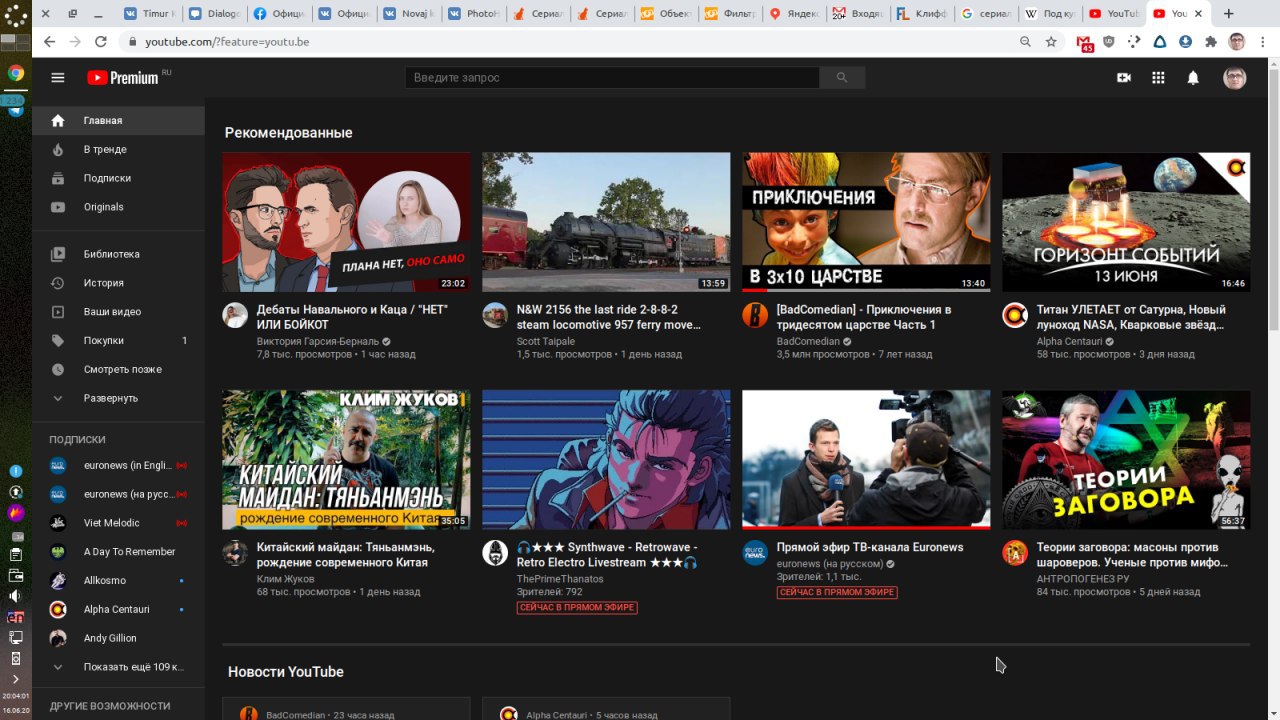Open Смотреть позже in sidebar
Screen dimensions: 1280x720
(x=118, y=369)
